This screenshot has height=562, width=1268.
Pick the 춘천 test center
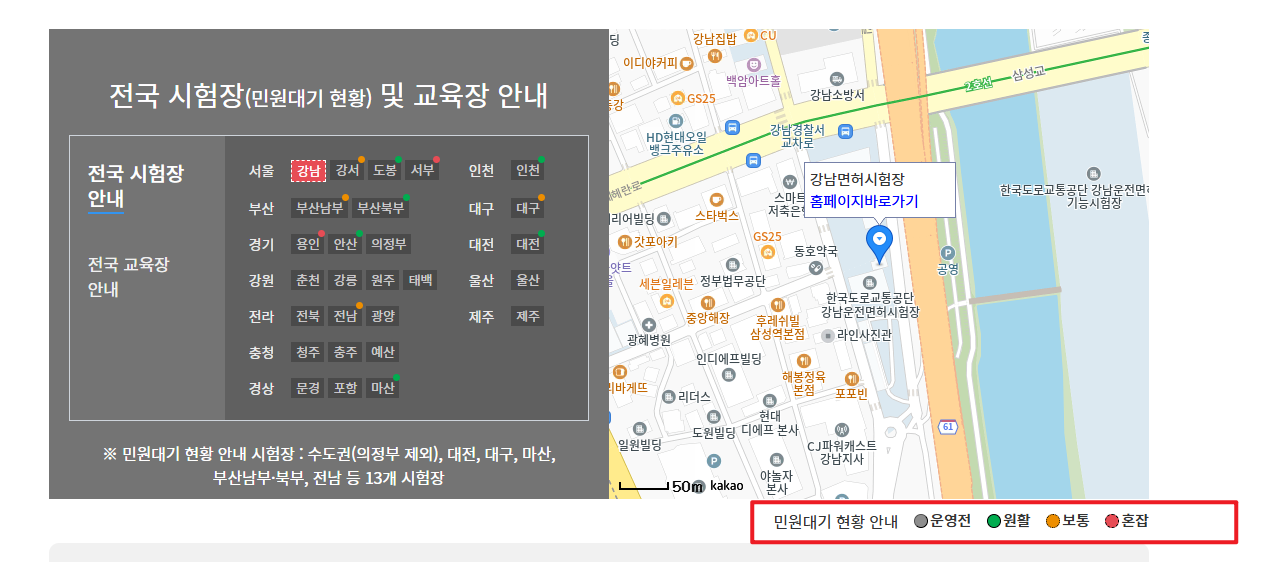pos(308,280)
